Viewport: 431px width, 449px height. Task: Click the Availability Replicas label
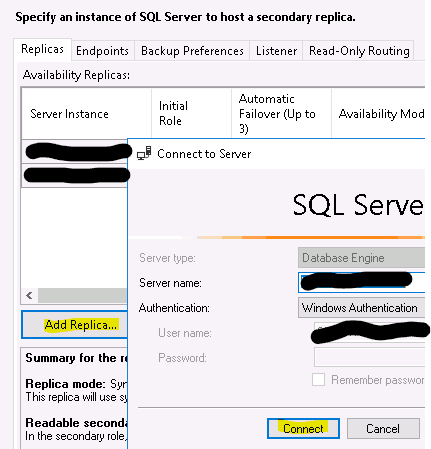point(76,75)
